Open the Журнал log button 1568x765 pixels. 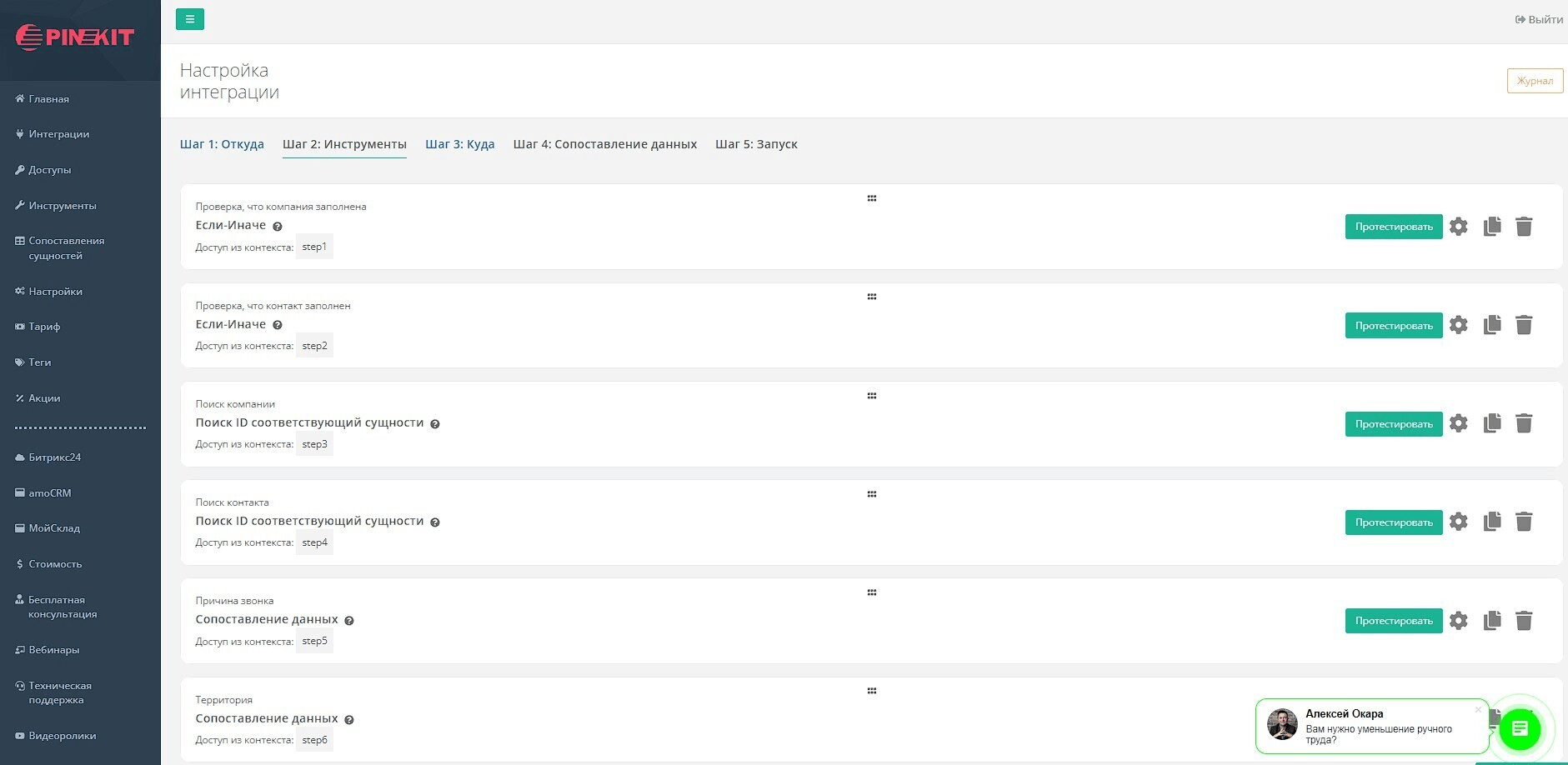pos(1535,81)
